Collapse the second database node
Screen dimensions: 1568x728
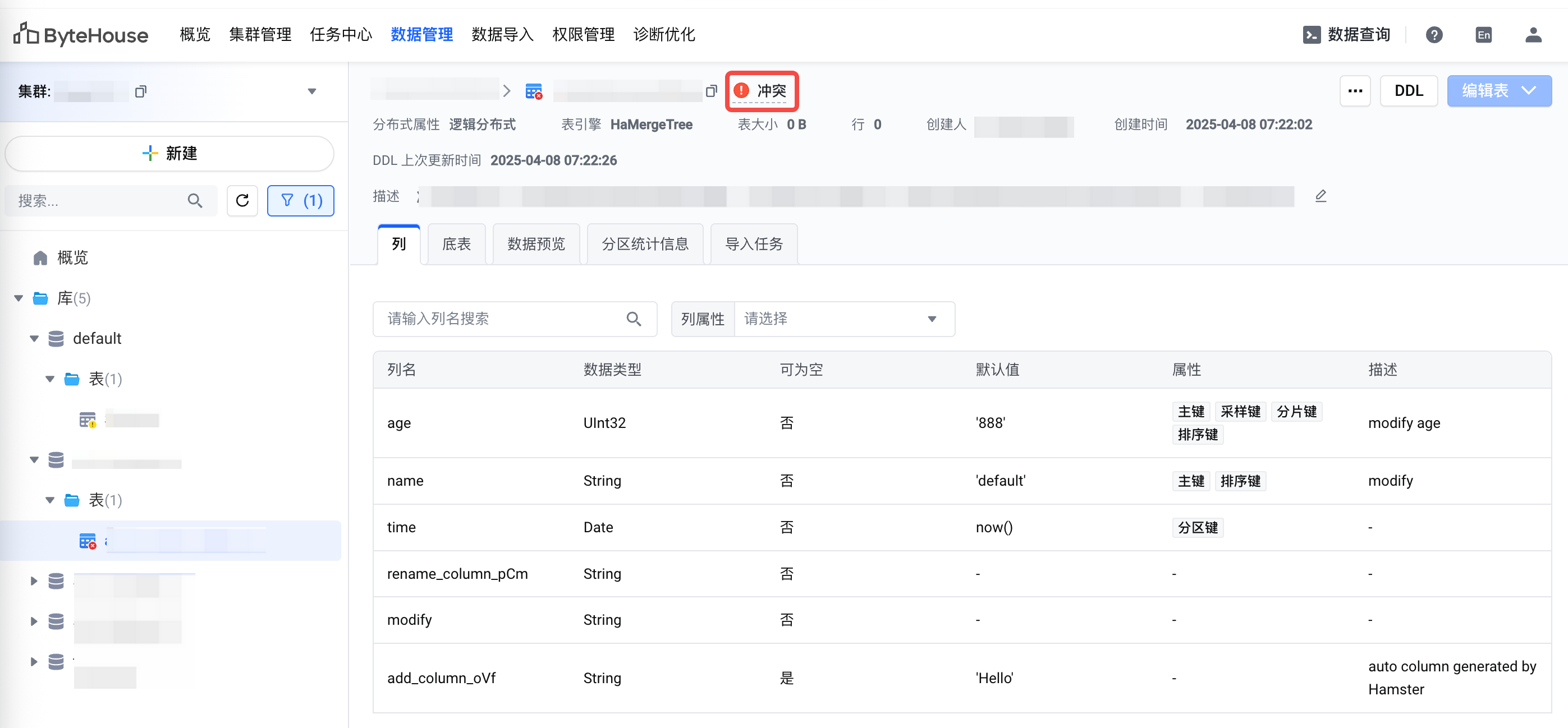click(34, 460)
